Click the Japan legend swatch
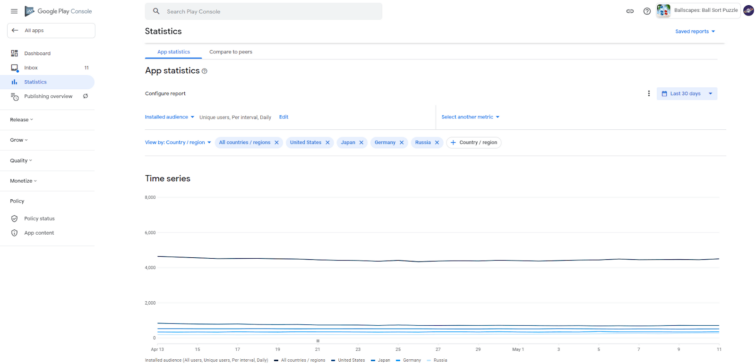This screenshot has width=756, height=364. coord(374,360)
